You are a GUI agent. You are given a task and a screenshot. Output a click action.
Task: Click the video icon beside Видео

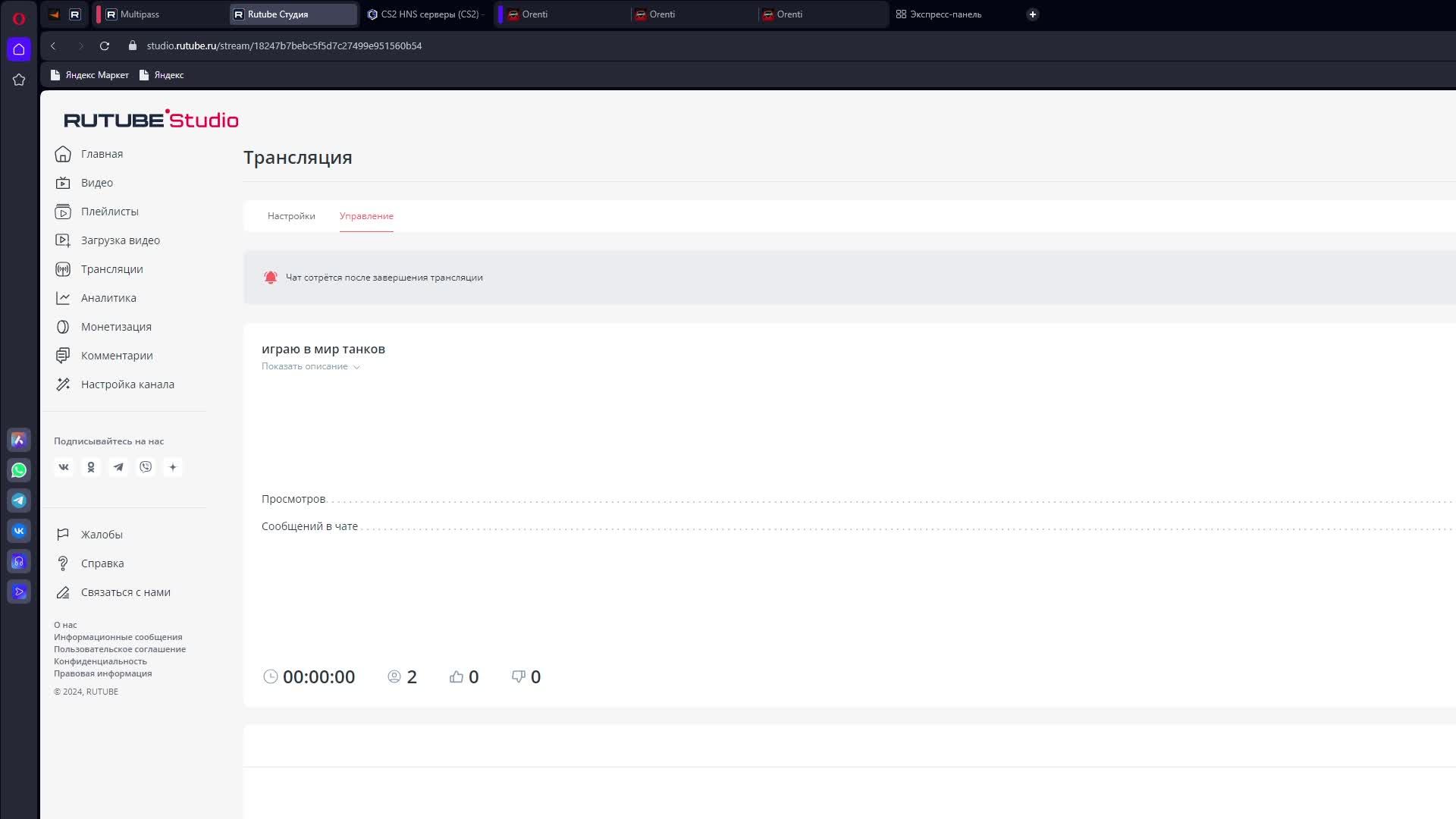point(63,183)
